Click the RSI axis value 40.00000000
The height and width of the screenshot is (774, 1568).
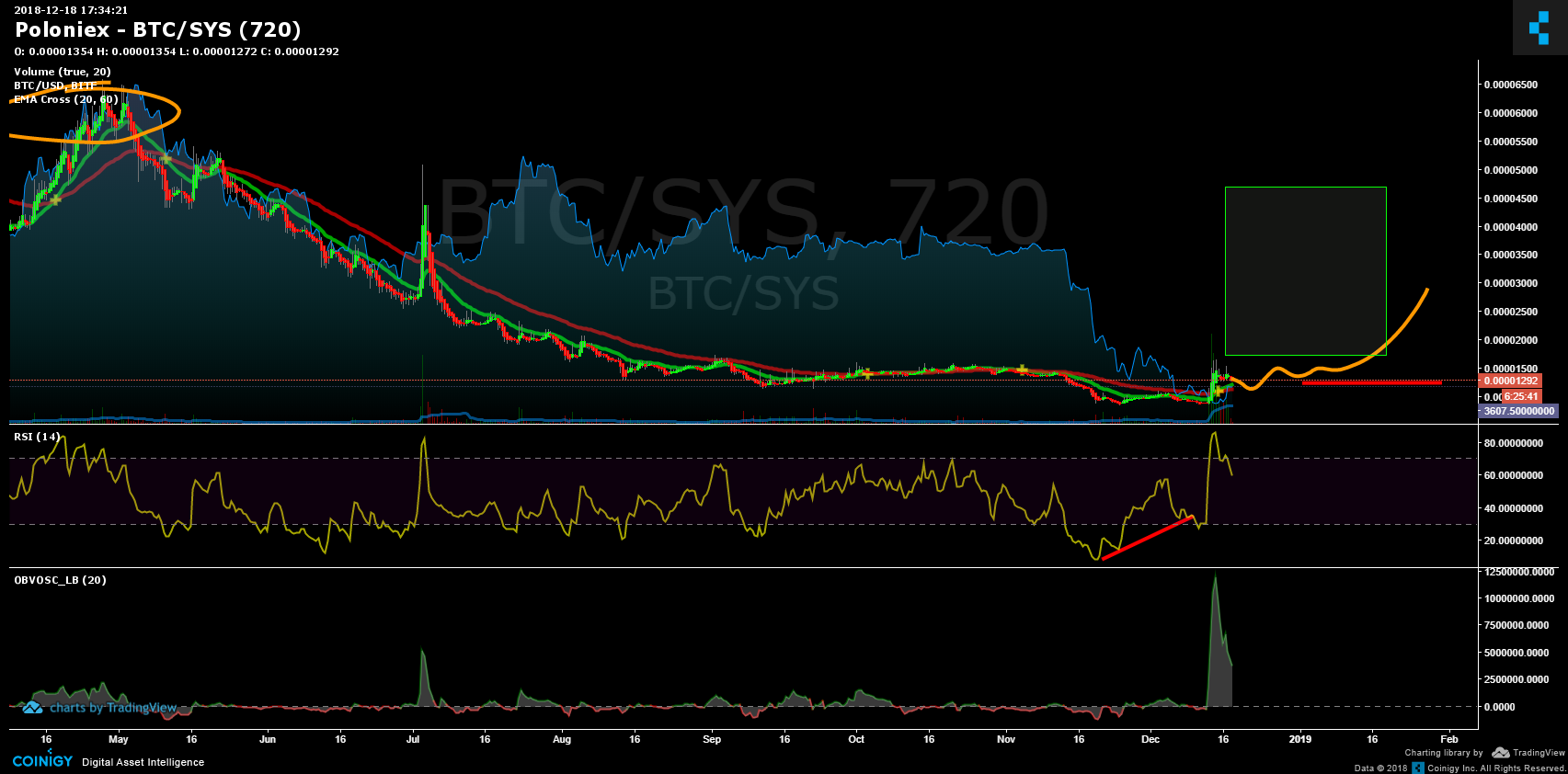[1514, 508]
